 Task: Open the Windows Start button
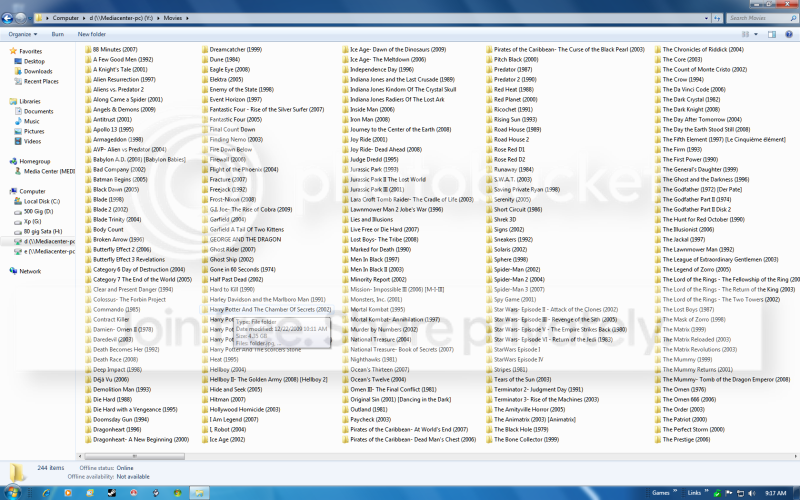pos(12,493)
